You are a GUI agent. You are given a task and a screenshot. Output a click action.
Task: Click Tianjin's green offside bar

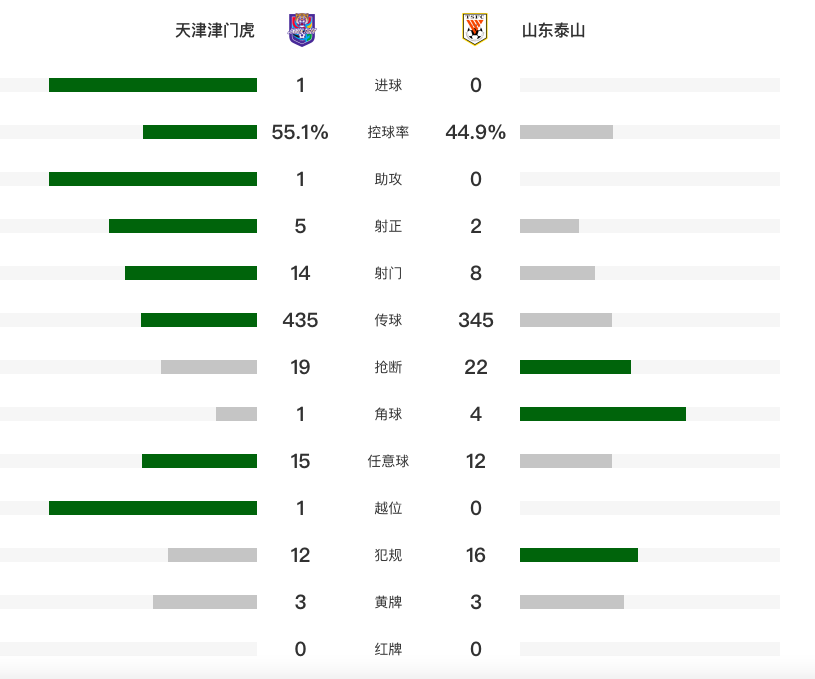(x=153, y=508)
